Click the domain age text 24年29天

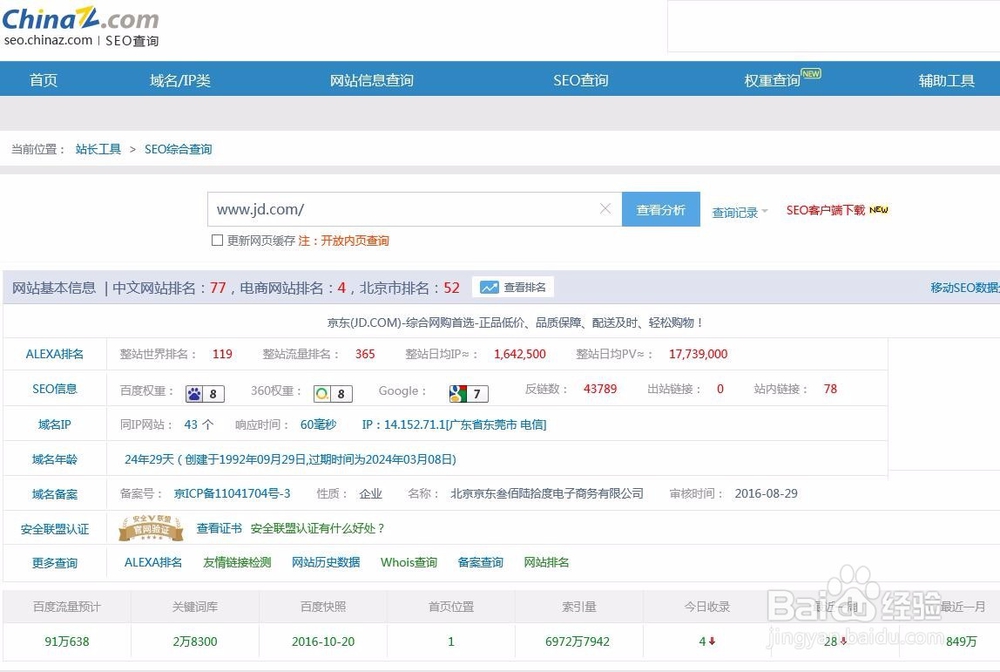pos(149,460)
